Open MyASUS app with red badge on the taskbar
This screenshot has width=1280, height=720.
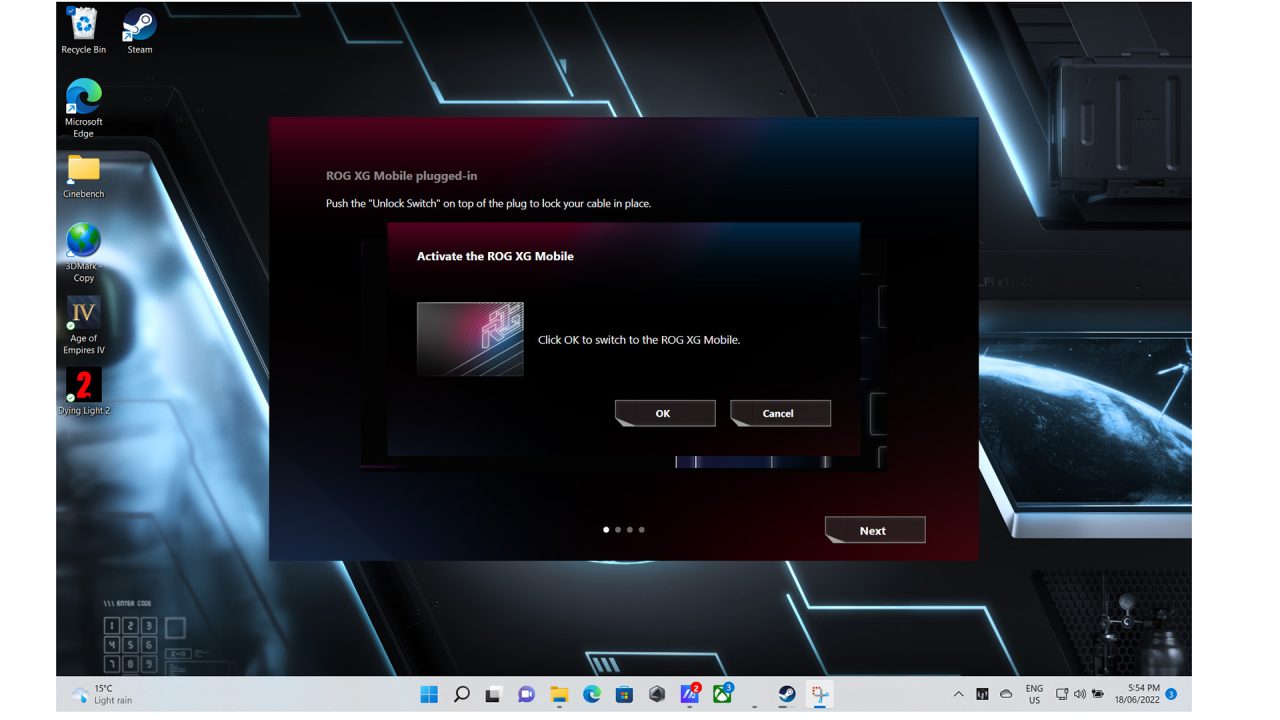690,694
